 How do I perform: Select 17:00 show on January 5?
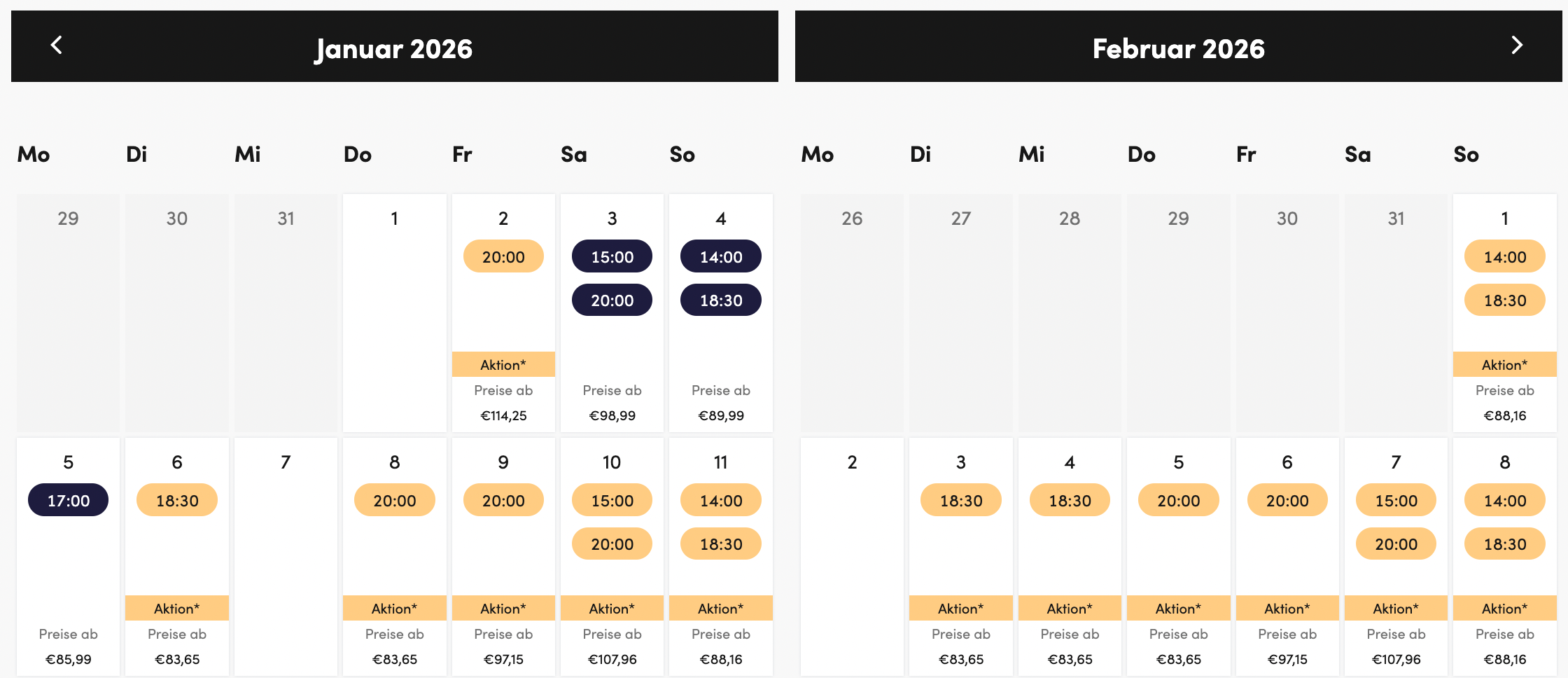(x=68, y=501)
